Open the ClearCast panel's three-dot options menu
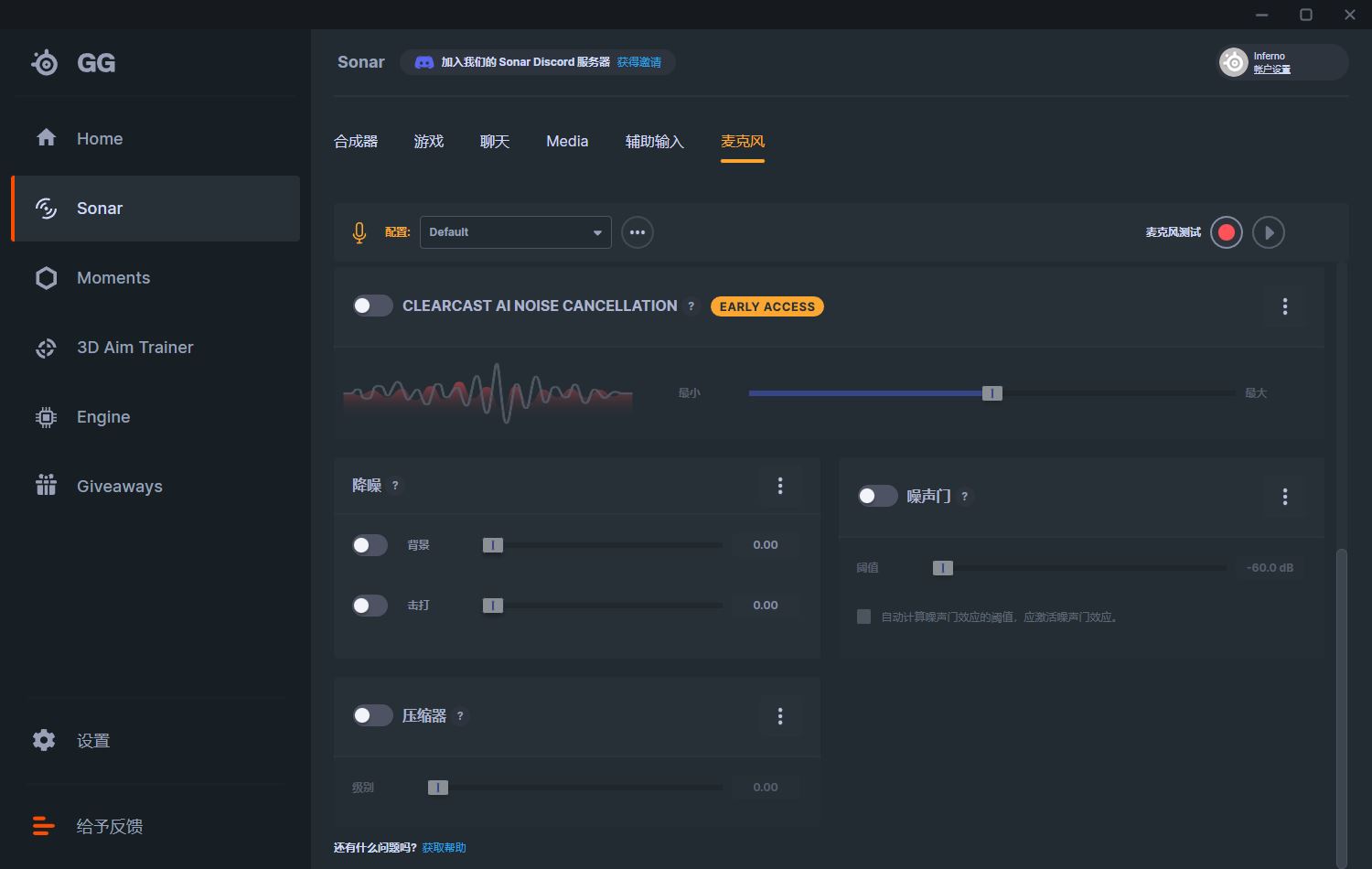This screenshot has width=1372, height=869. point(1285,306)
